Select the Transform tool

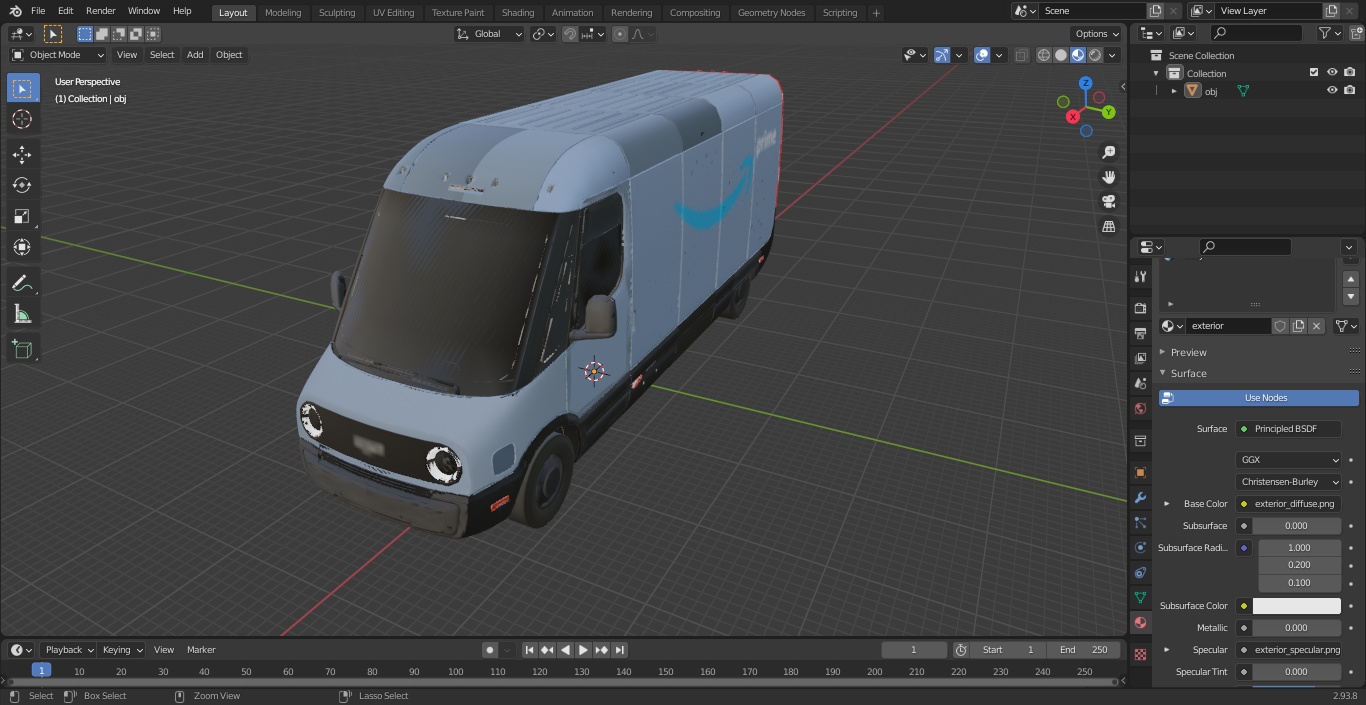22,247
